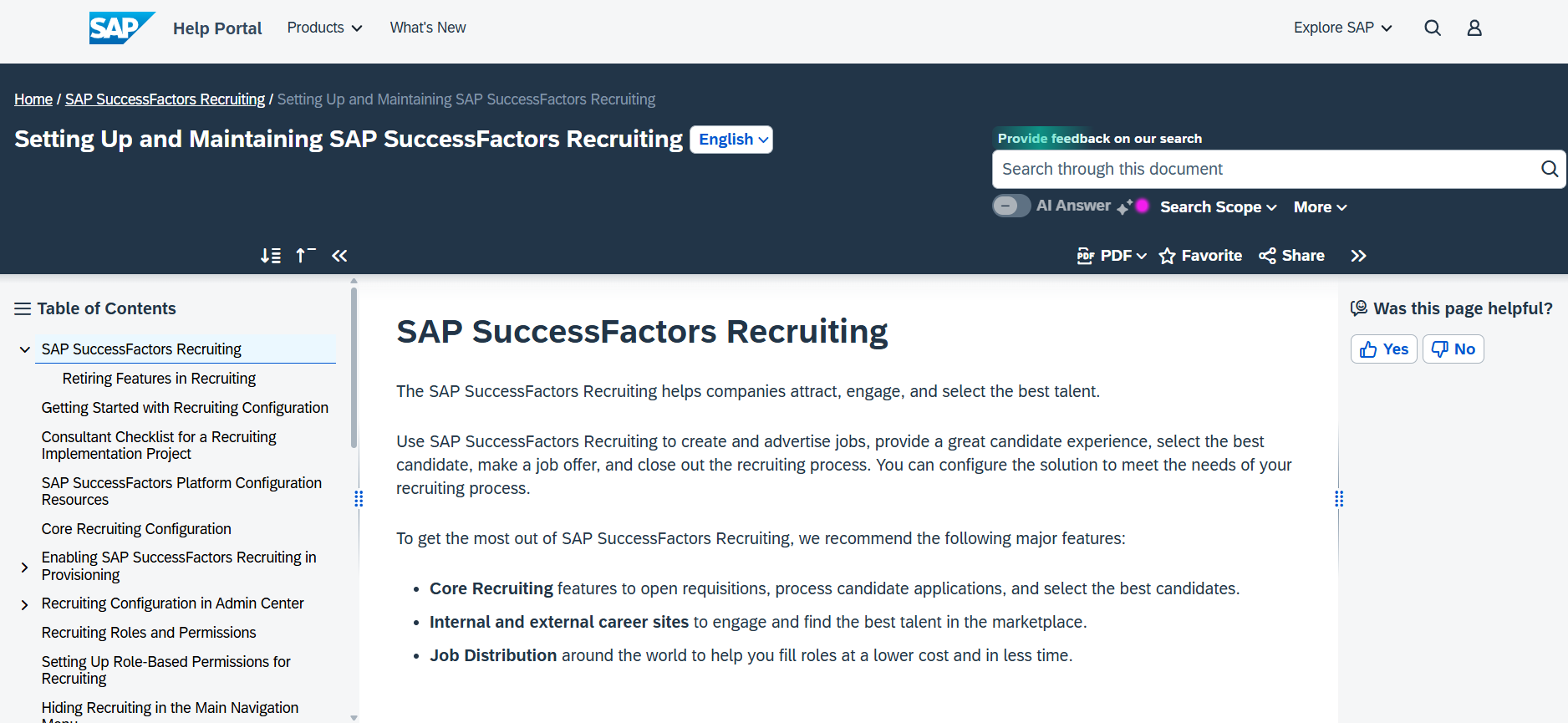This screenshot has height=723, width=1568.
Task: Vote No for page helpful
Action: point(1453,349)
